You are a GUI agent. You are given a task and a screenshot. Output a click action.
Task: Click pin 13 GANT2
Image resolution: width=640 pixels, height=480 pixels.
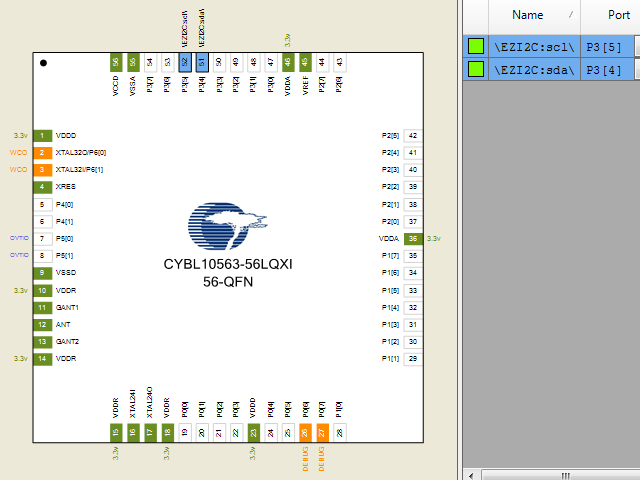[42, 342]
